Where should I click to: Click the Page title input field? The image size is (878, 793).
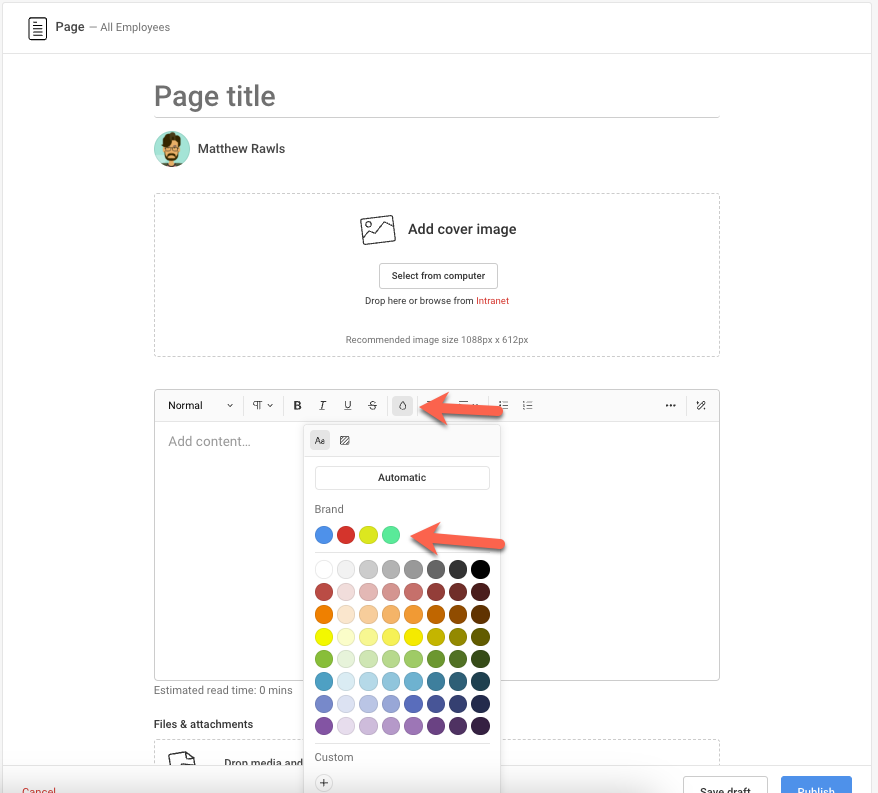tap(436, 96)
